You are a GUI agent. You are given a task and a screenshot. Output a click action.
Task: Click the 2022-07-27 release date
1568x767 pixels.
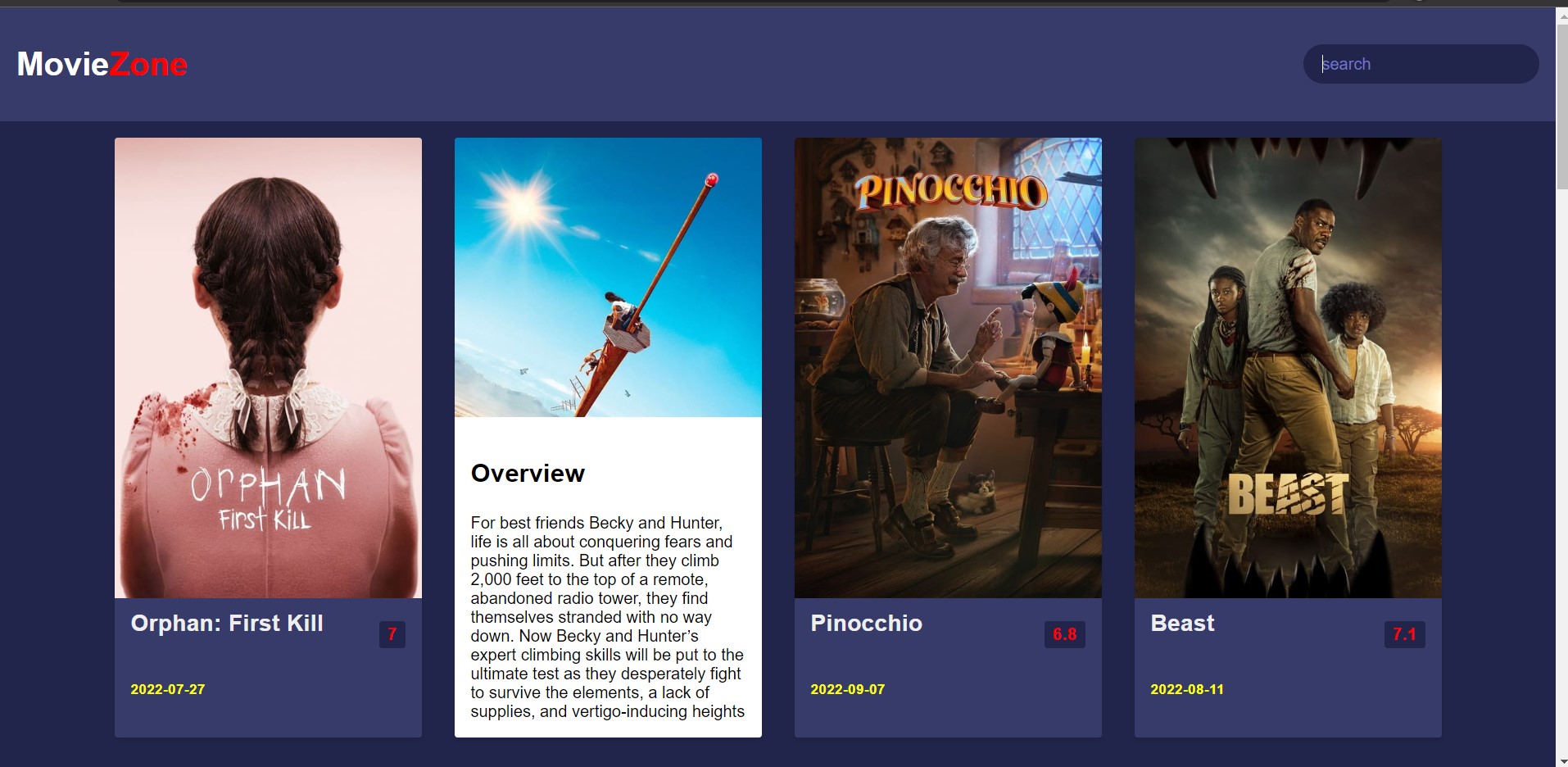[x=168, y=689]
